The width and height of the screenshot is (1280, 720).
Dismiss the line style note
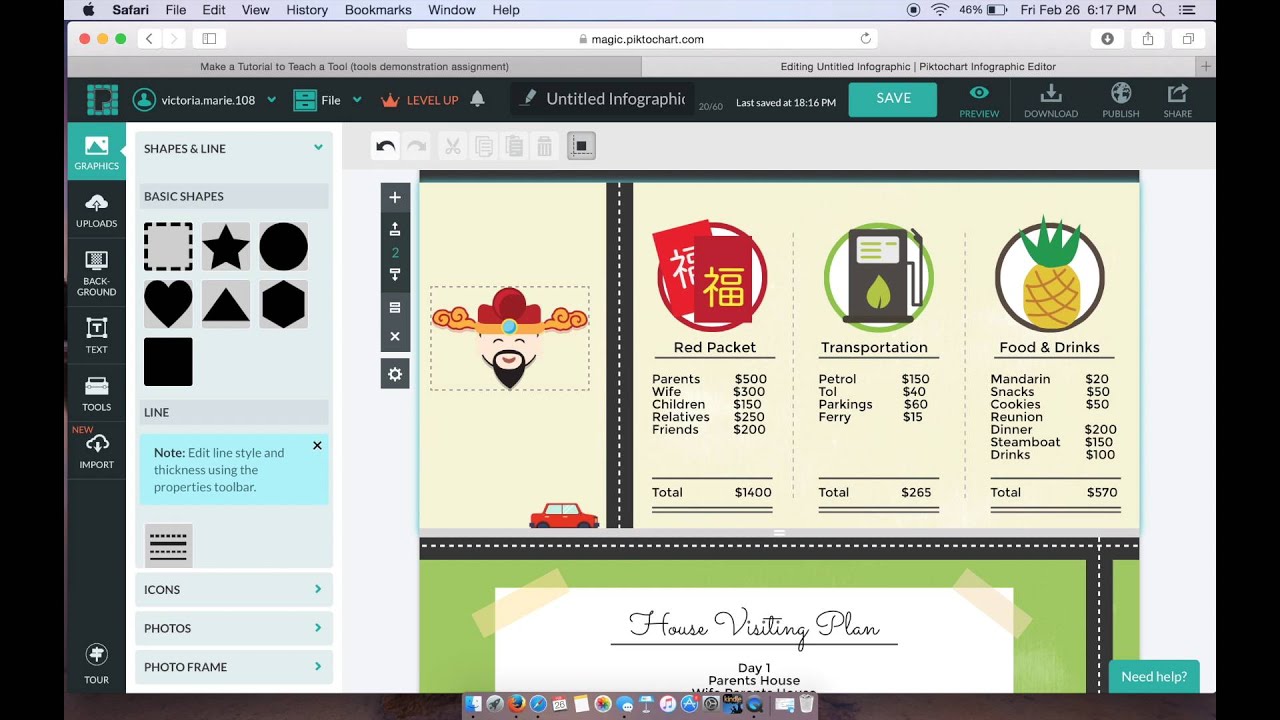(317, 446)
